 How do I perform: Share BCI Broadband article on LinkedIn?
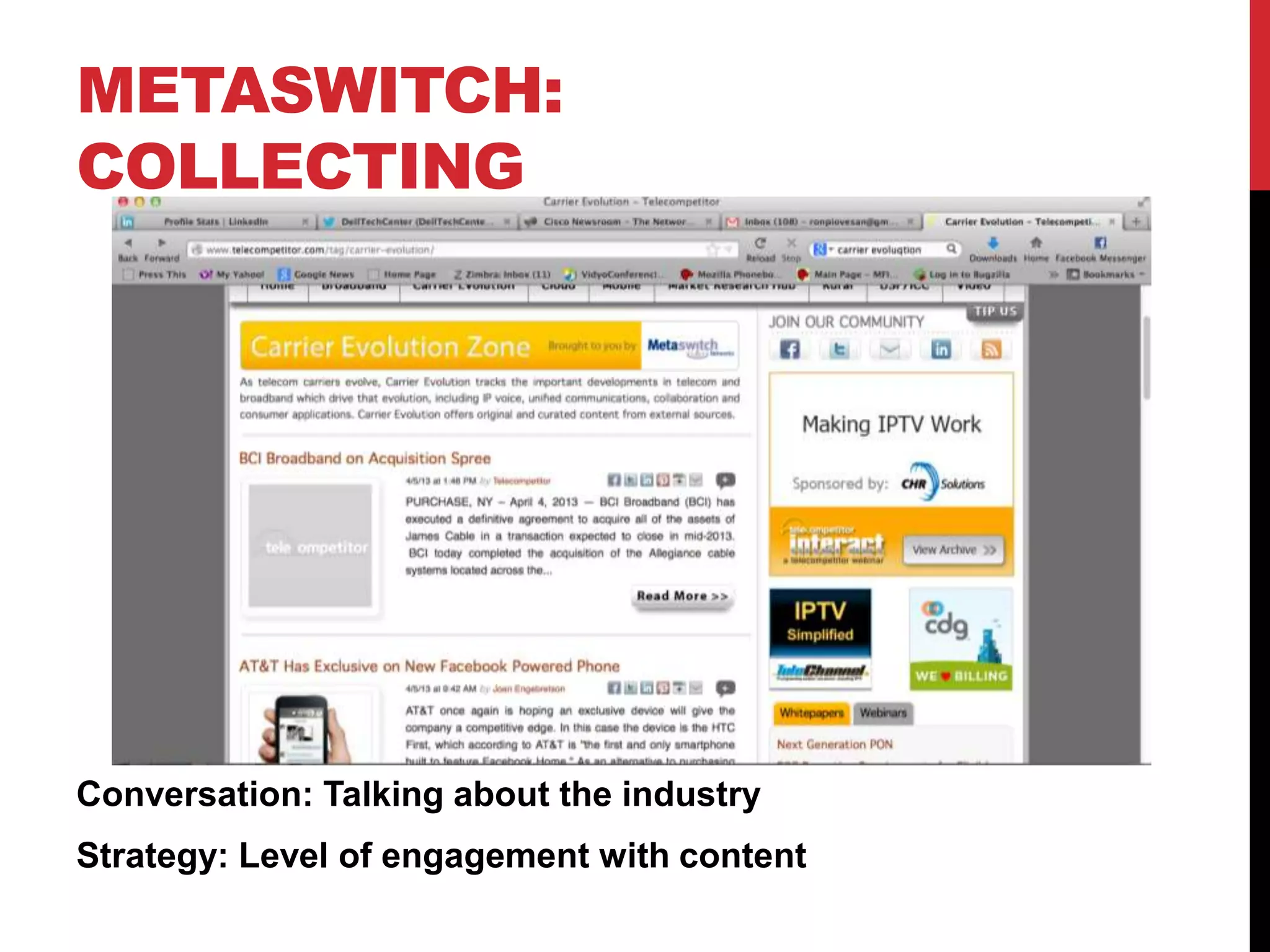647,480
